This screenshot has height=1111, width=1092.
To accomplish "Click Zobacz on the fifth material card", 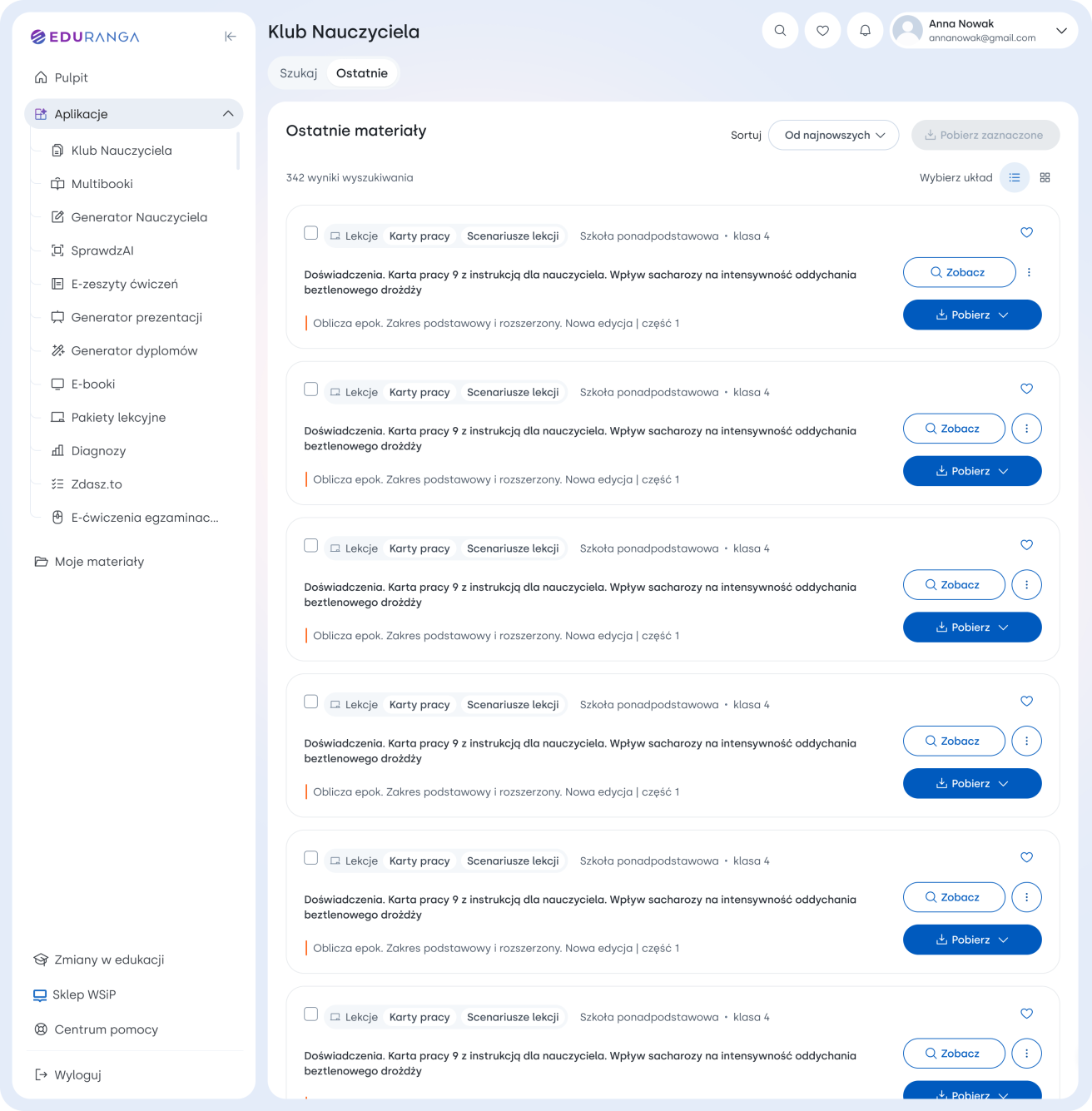I will pos(954,897).
